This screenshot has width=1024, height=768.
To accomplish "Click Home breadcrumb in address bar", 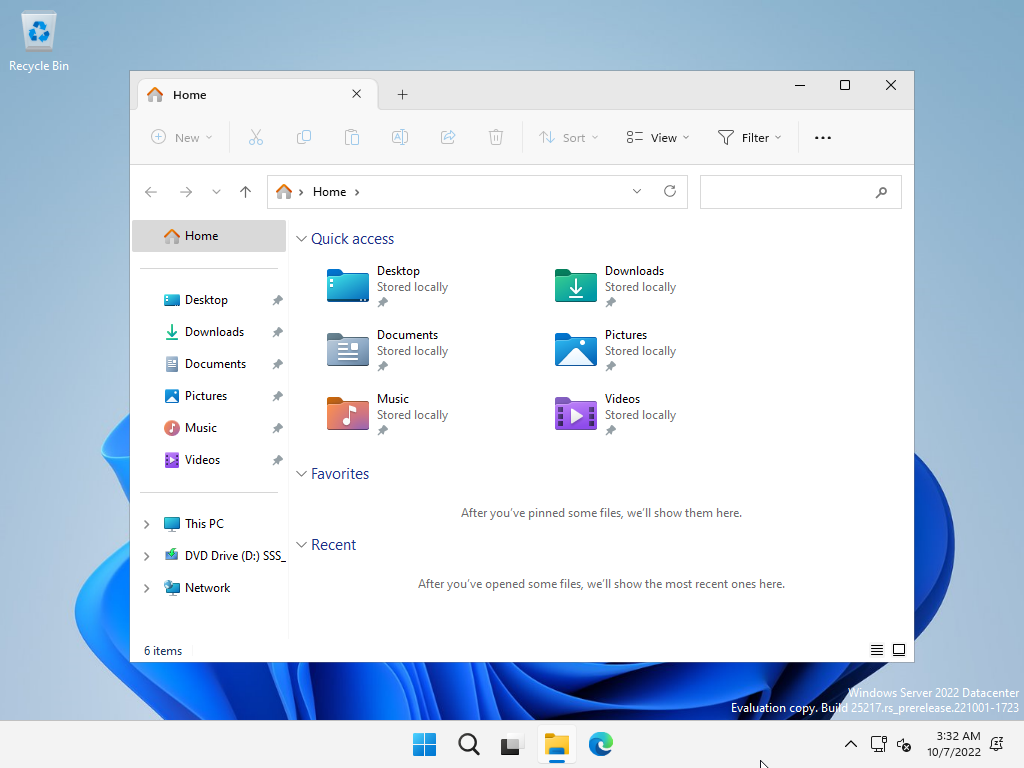I will click(x=329, y=192).
